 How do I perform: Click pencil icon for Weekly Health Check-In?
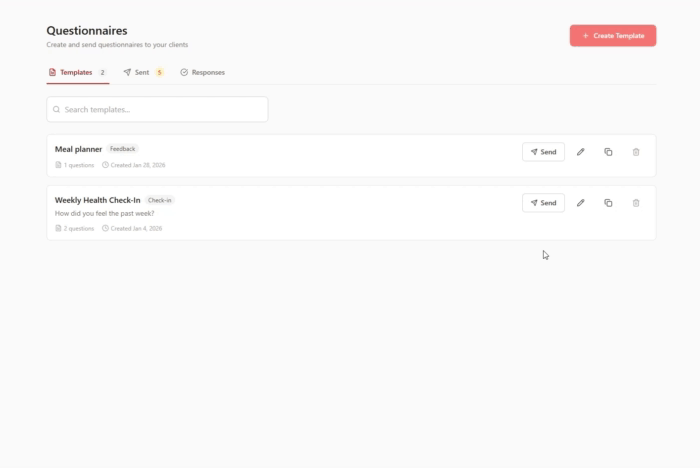pos(580,203)
